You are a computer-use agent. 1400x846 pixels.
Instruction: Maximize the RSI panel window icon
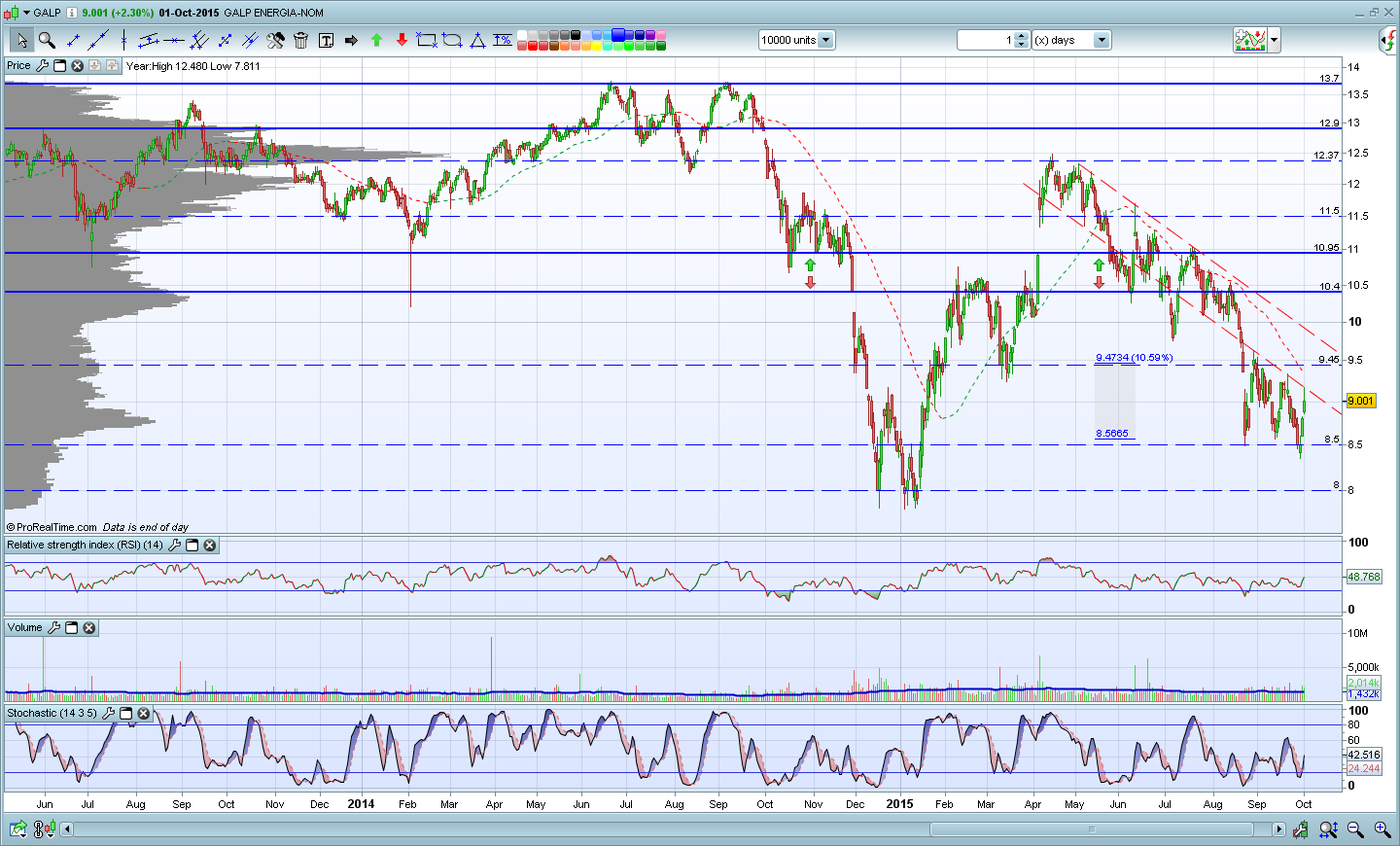192,546
